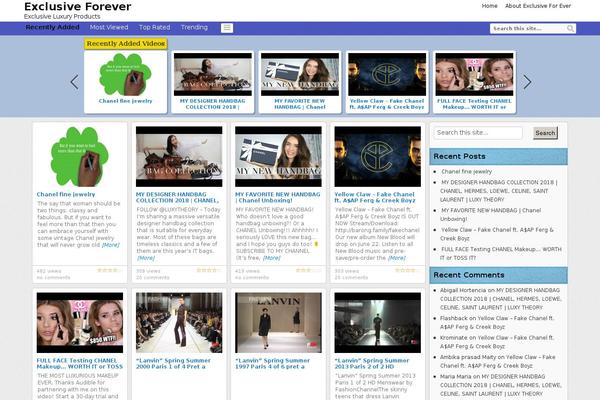Screen dimensions: 600x400
Task: Click star rating on designer handbag card
Action: 209,270
